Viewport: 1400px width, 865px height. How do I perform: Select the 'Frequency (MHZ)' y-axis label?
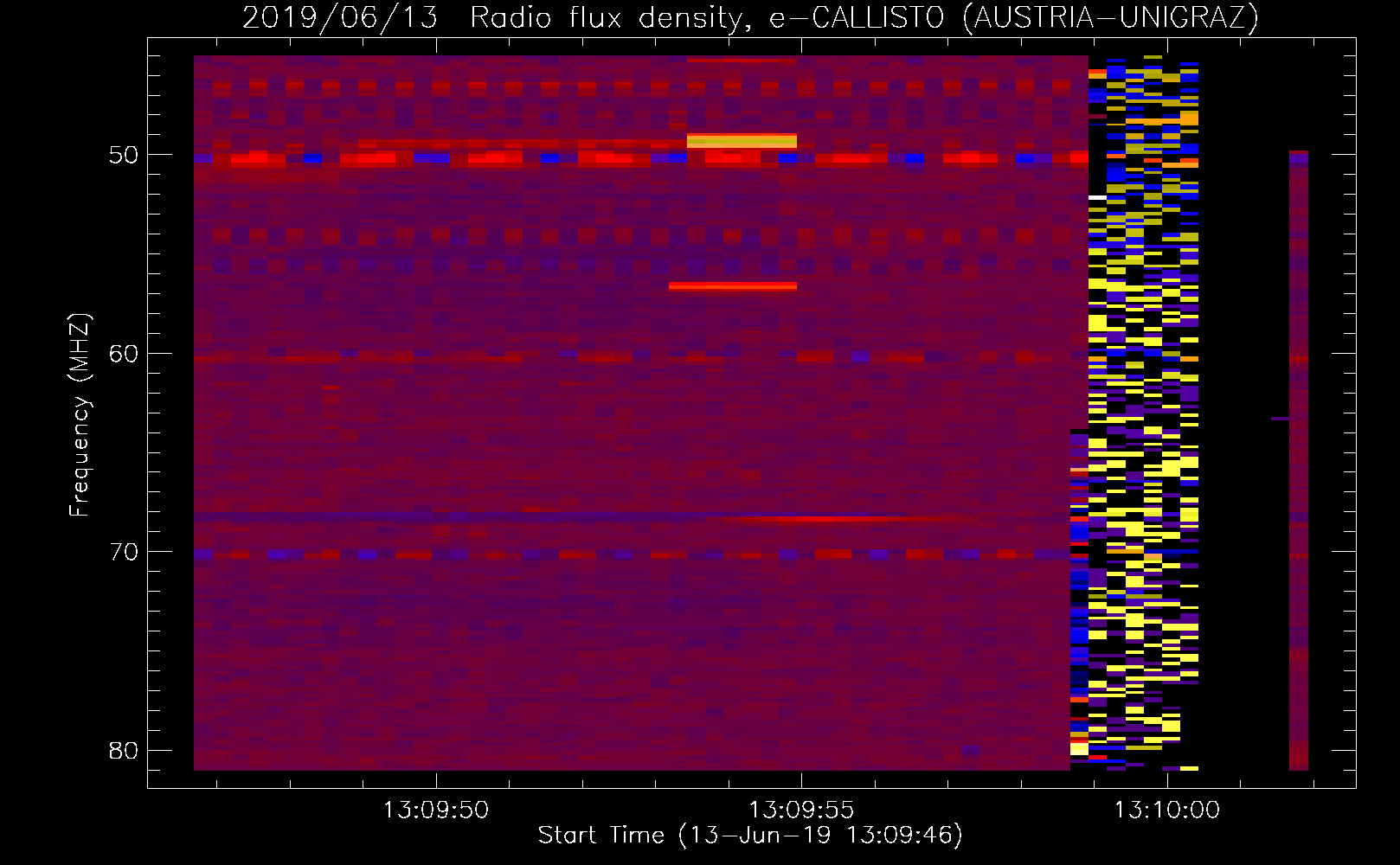pos(80,415)
